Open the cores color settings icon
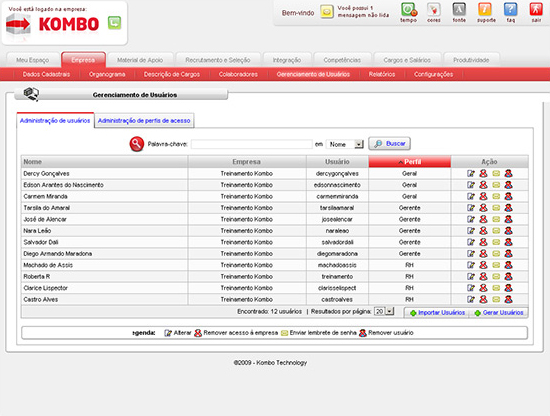 (434, 9)
